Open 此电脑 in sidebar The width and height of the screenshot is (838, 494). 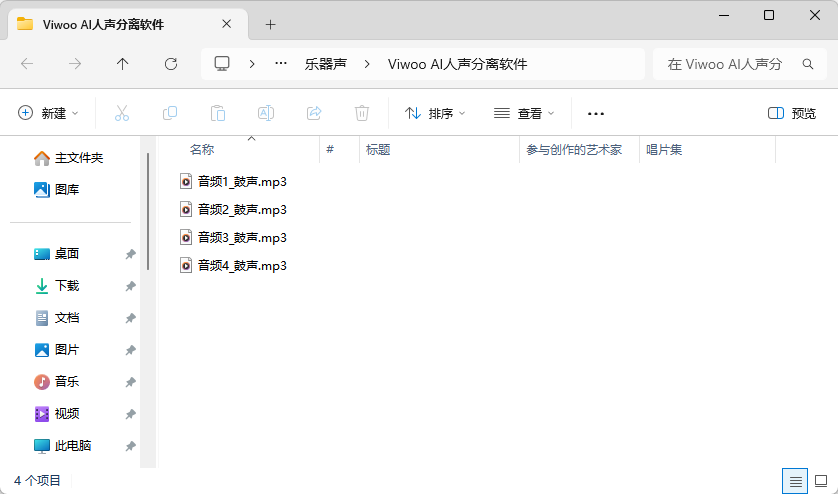[73, 446]
